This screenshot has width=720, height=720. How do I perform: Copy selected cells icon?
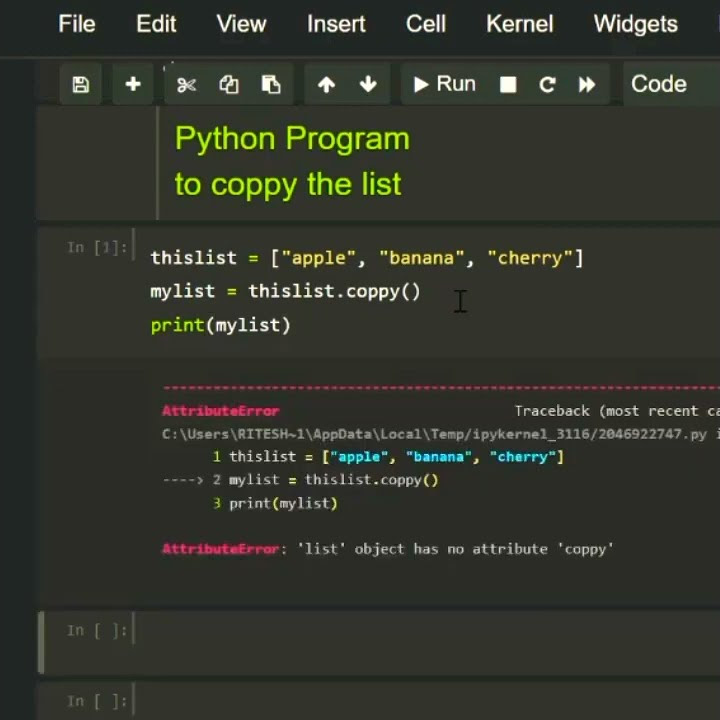pos(228,84)
